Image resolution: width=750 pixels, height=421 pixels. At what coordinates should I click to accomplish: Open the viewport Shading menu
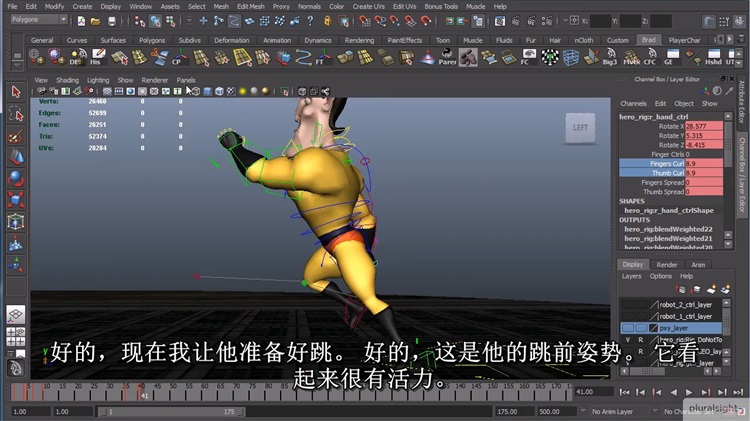pos(67,80)
